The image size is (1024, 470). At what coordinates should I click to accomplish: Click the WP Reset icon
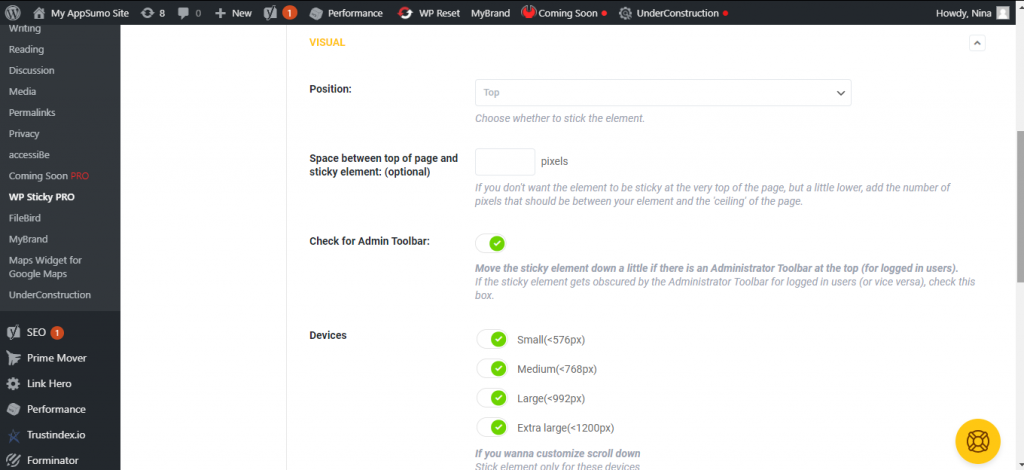[406, 13]
